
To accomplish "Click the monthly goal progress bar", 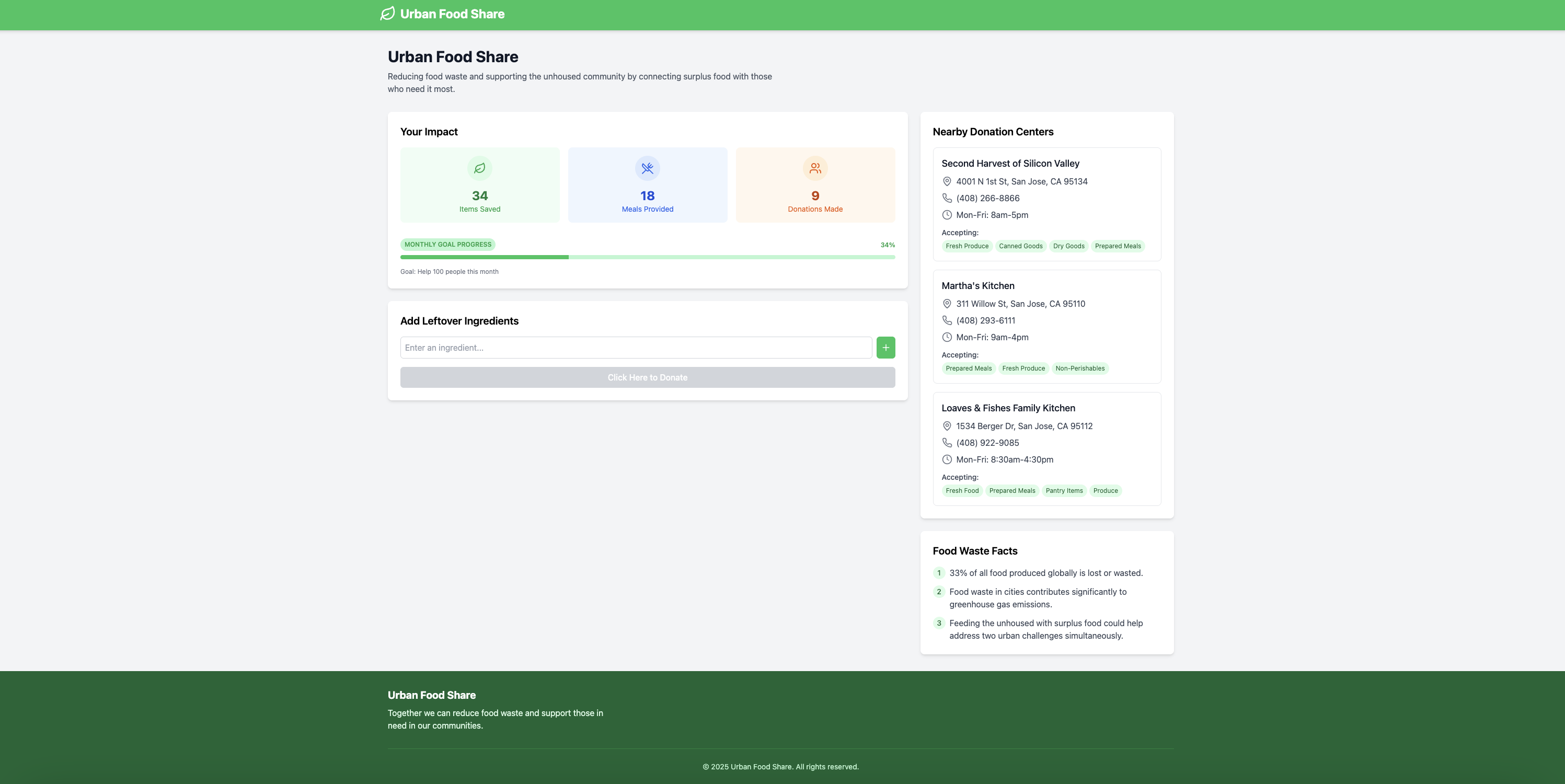I will coord(647,258).
